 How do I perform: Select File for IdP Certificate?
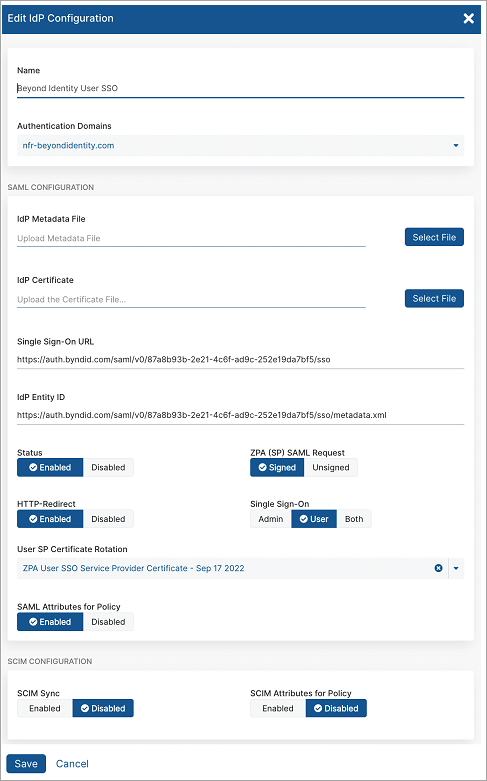coord(434,298)
